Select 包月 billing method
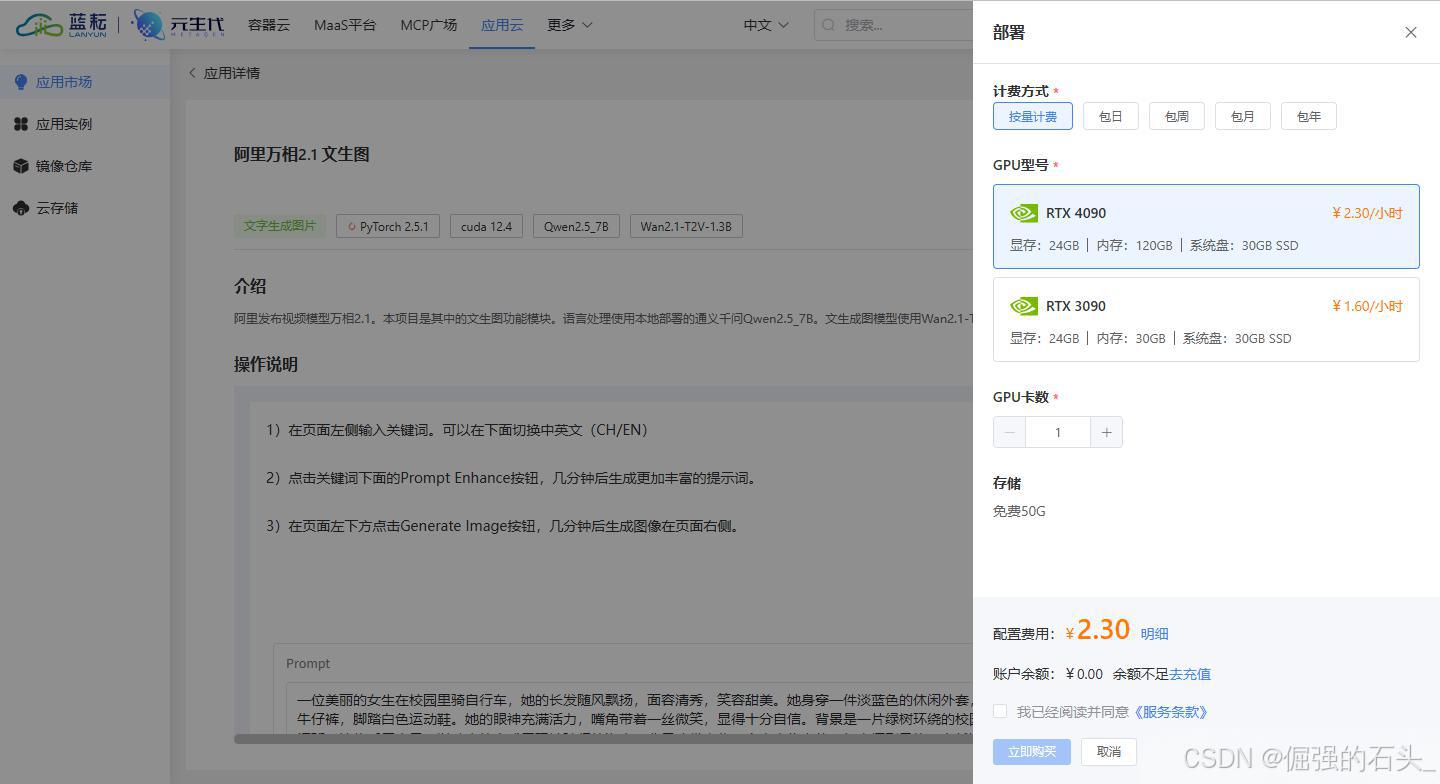The height and width of the screenshot is (784, 1440). 1243,116
